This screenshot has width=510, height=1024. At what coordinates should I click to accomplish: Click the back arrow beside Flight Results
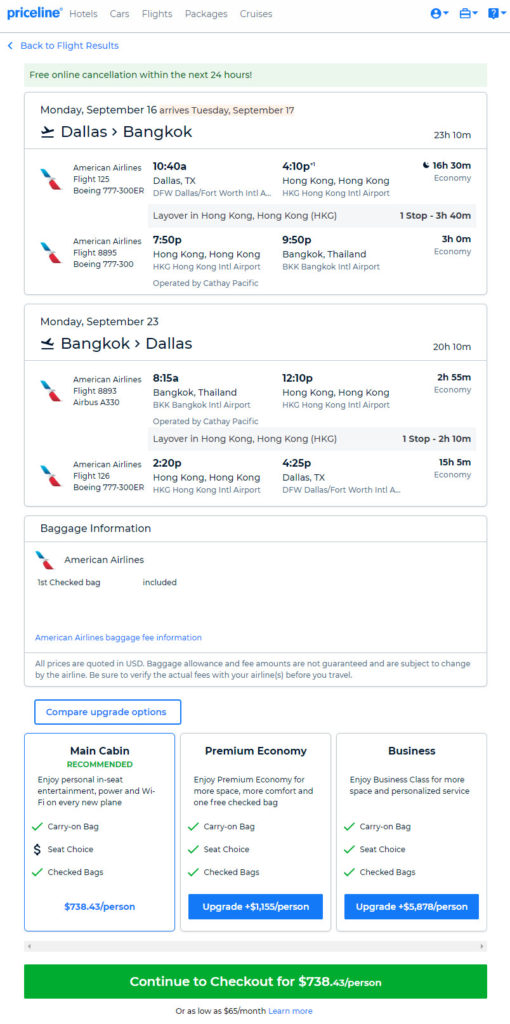click(x=10, y=46)
